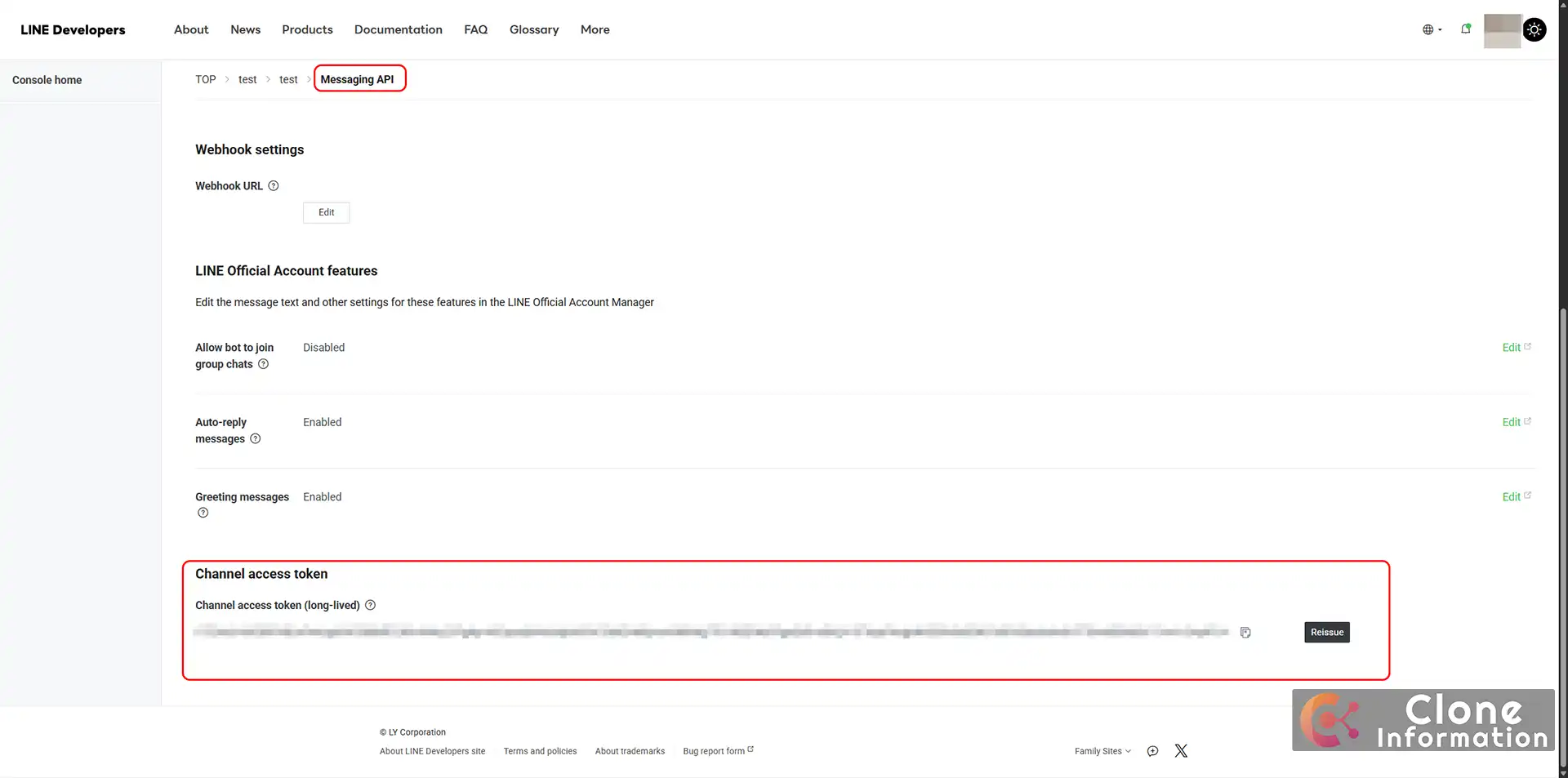Viewport: 1568px width, 778px height.
Task: Go to the Products page
Action: pos(307,30)
